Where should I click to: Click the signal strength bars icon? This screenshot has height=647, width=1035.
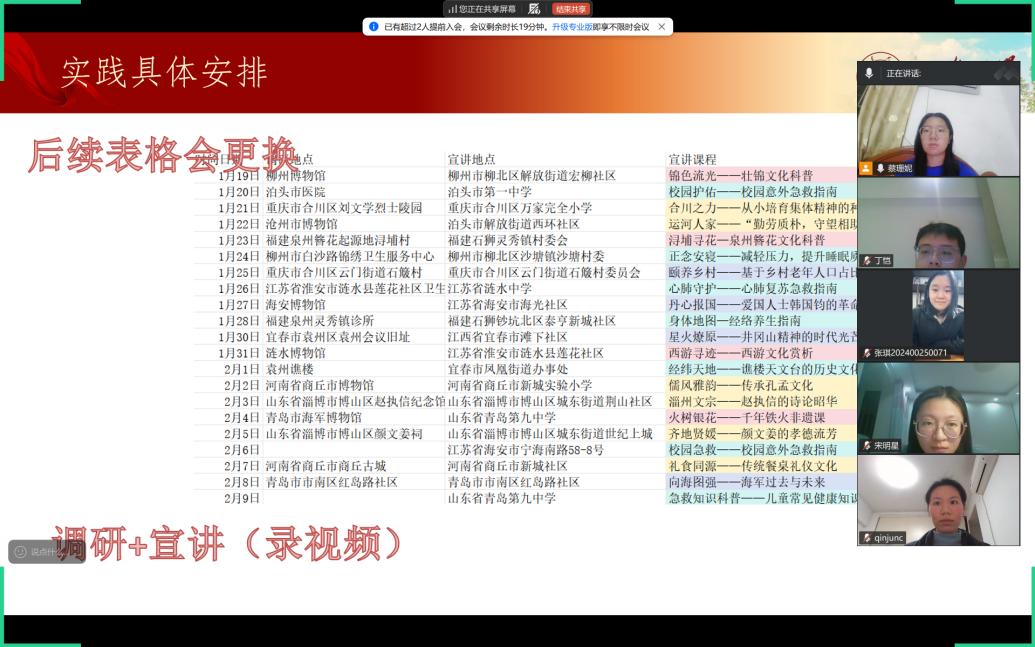click(x=452, y=9)
